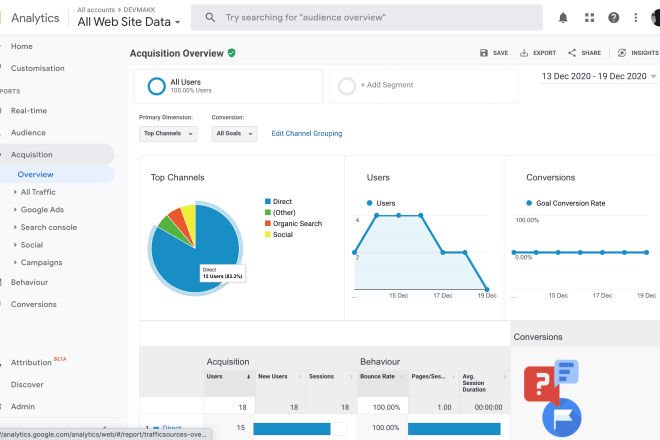Viewport: 660px width, 440px height.
Task: Click Edit Channel Grouping link
Action: (x=306, y=133)
